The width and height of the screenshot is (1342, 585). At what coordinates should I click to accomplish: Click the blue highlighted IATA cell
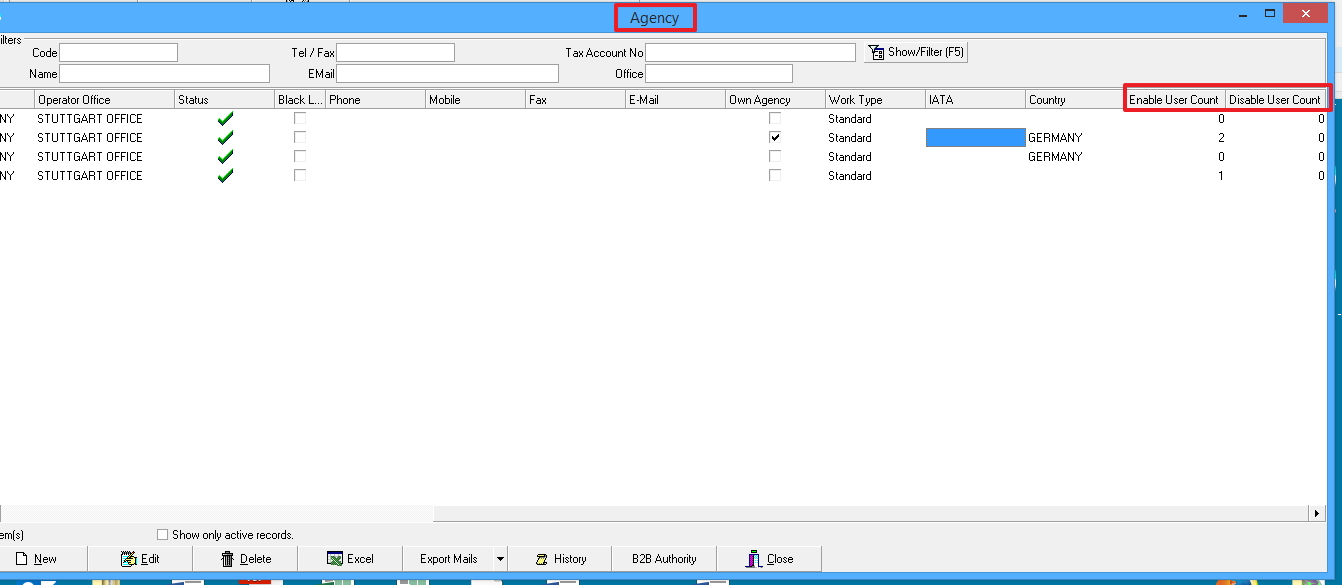point(975,138)
